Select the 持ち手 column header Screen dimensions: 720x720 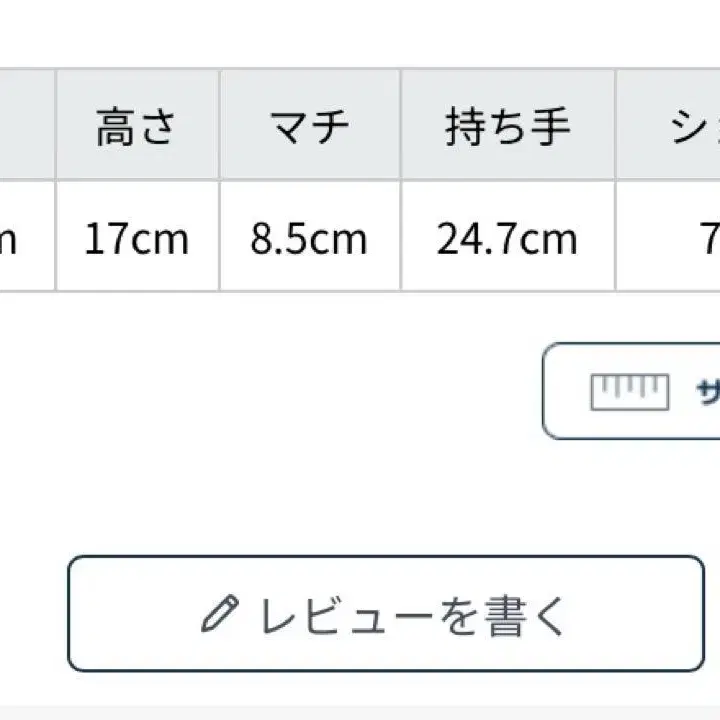(x=507, y=126)
